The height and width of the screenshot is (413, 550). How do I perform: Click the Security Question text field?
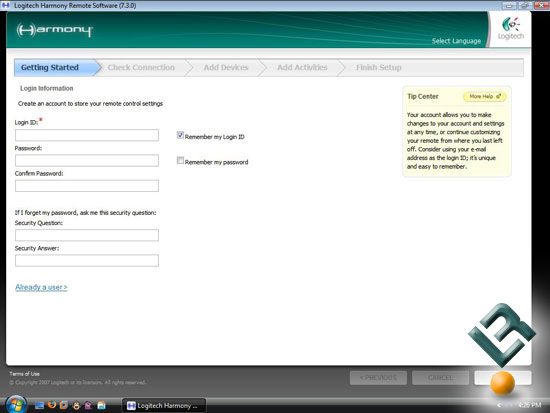[x=87, y=235]
